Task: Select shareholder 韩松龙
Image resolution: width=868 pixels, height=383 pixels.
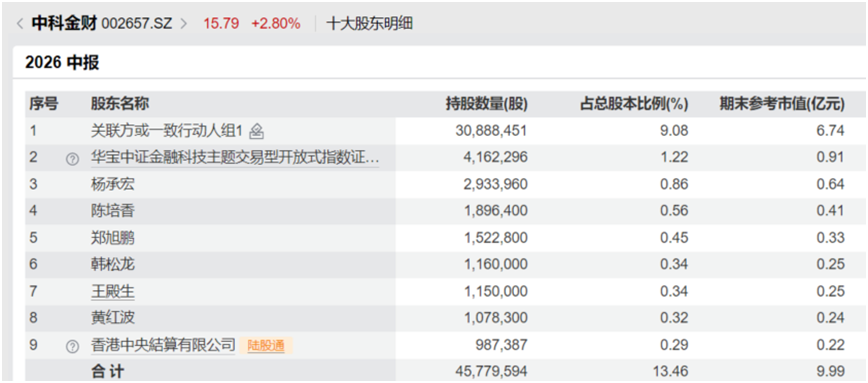Action: coord(113,264)
